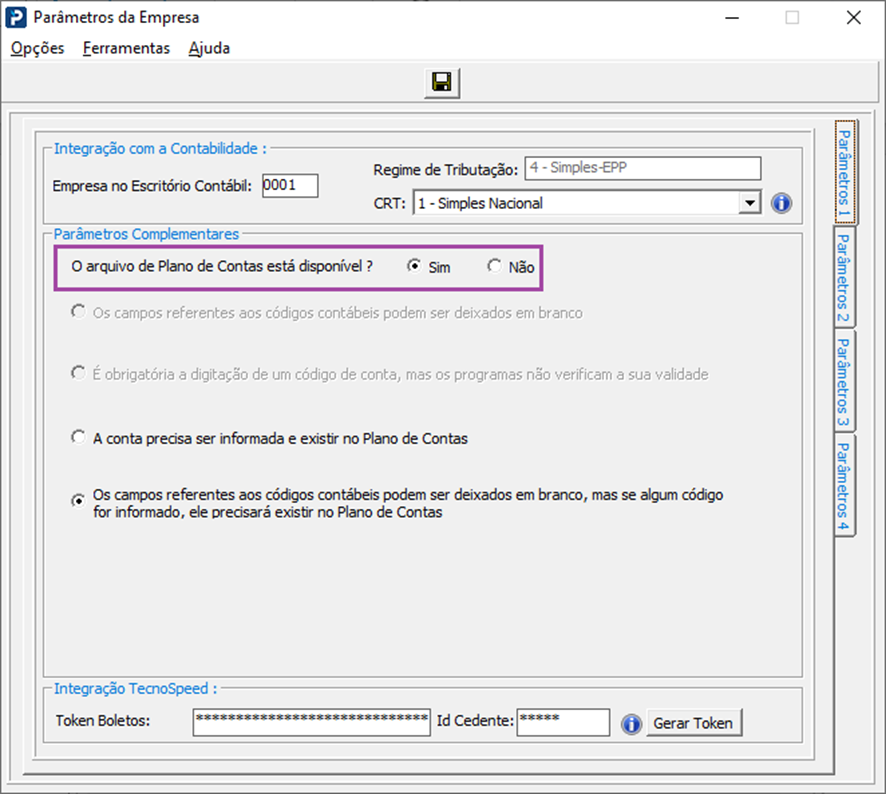This screenshot has width=886, height=794.
Task: Click the 'Token Boletos:' label
Action: 103,721
